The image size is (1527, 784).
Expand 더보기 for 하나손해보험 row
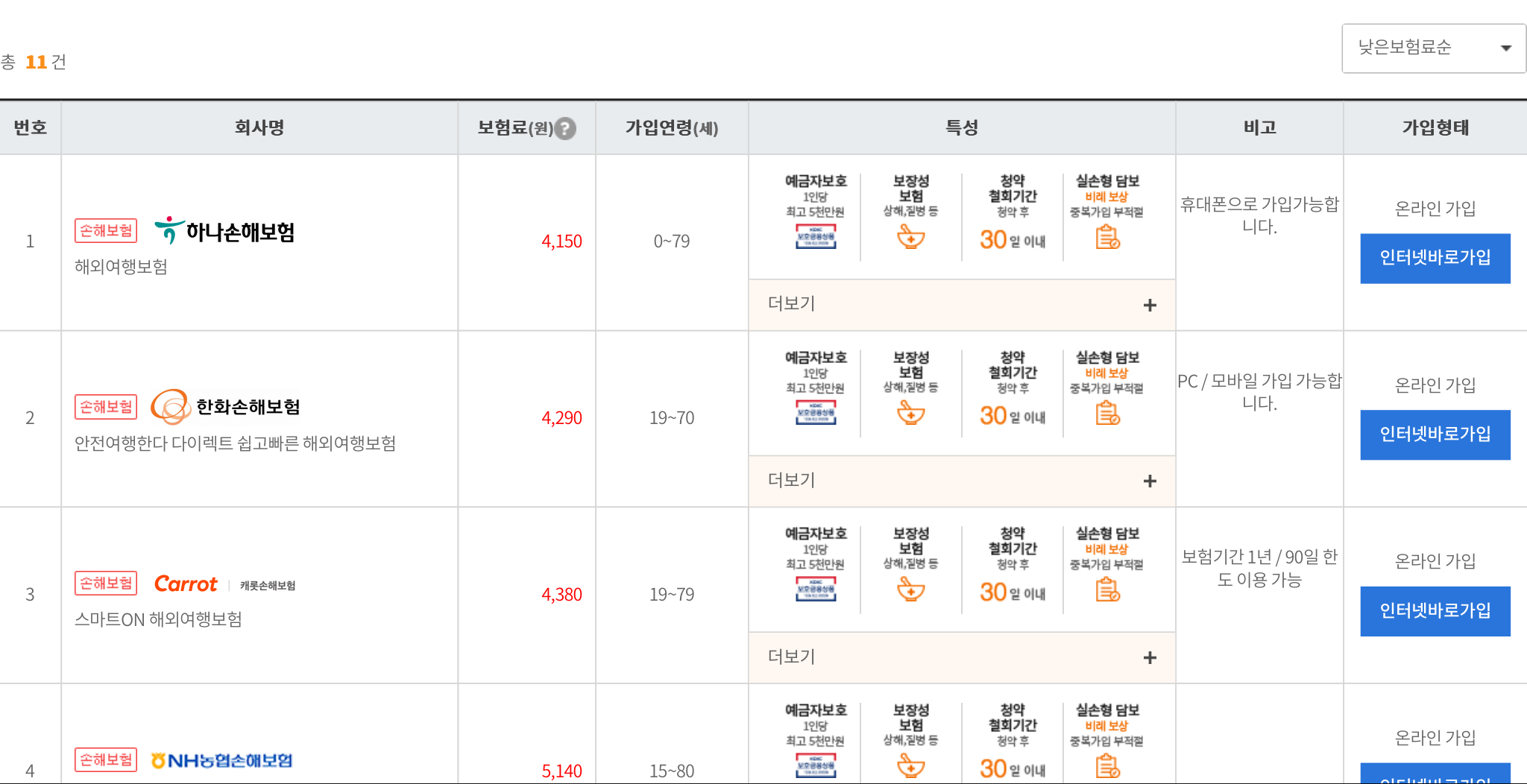[x=962, y=305]
